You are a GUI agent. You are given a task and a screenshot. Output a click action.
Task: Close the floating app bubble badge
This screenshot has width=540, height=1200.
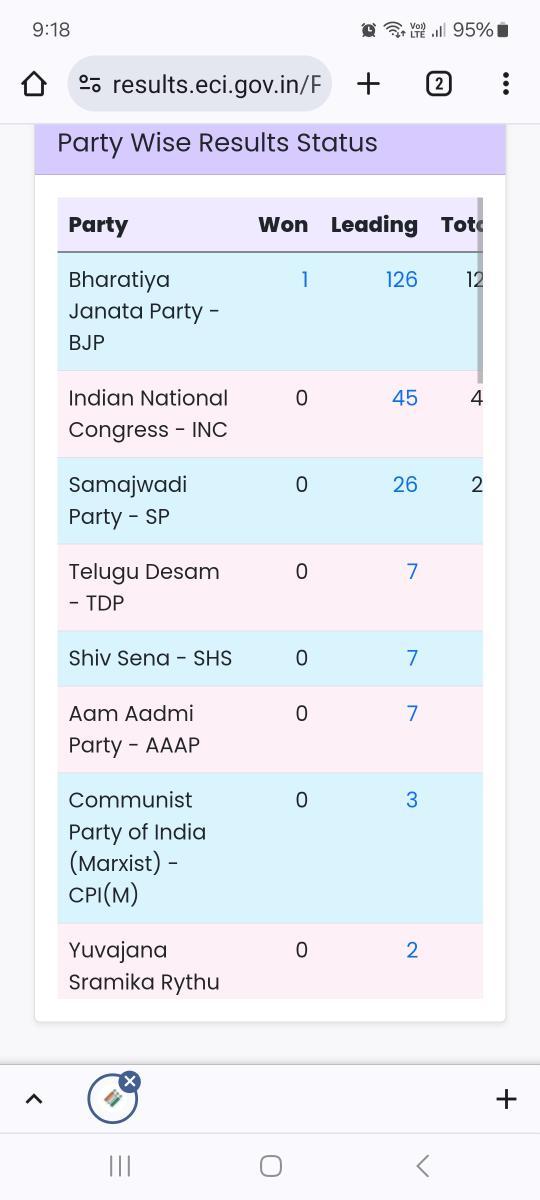click(x=130, y=1081)
